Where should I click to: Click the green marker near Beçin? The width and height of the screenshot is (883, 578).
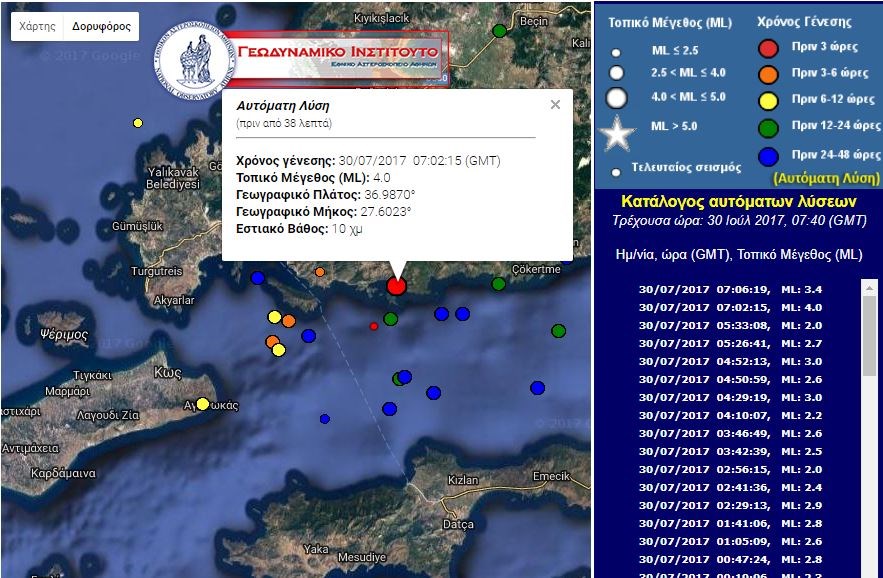coord(500,31)
